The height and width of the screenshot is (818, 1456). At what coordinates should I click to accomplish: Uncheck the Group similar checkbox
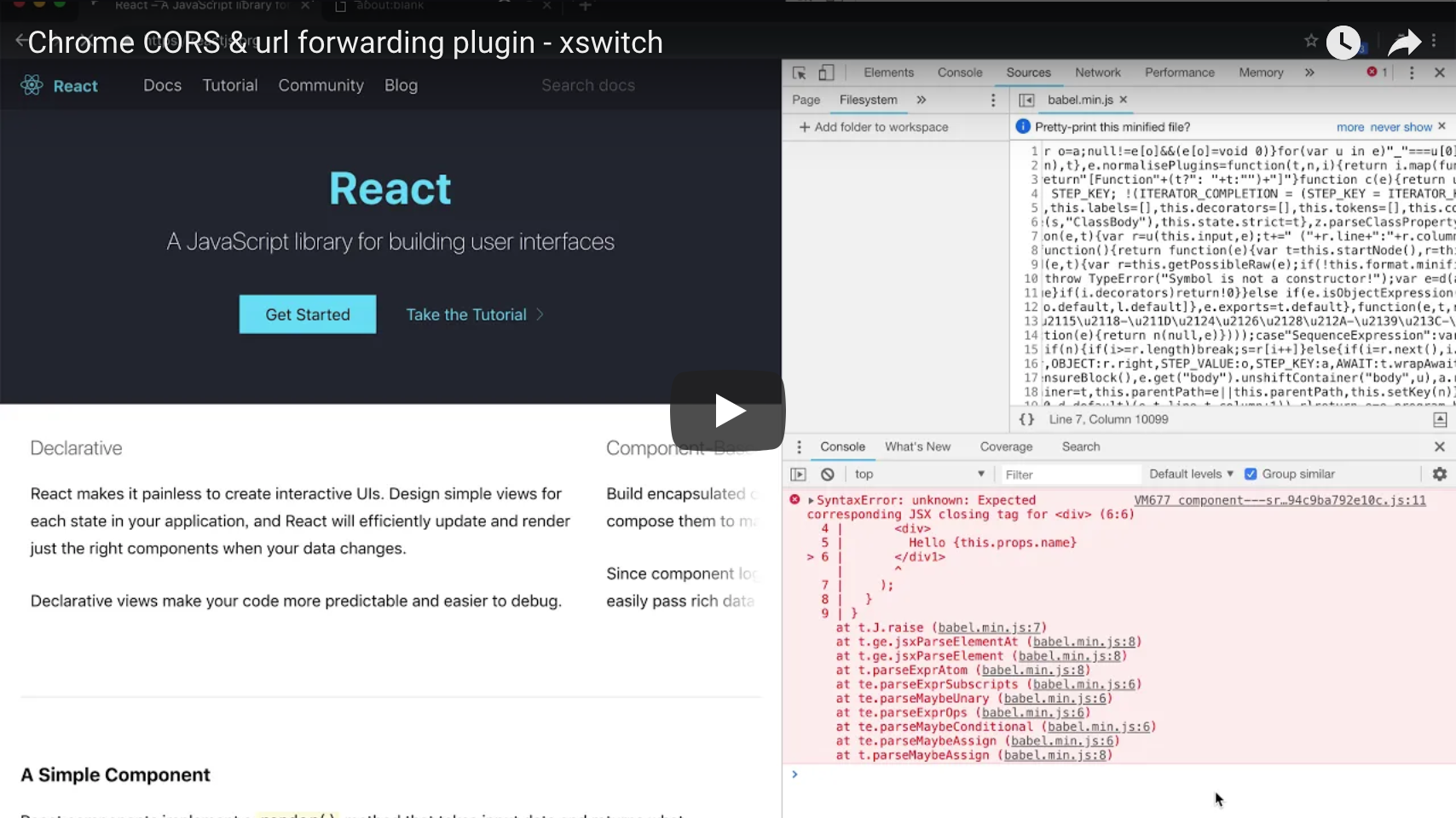click(x=1251, y=474)
